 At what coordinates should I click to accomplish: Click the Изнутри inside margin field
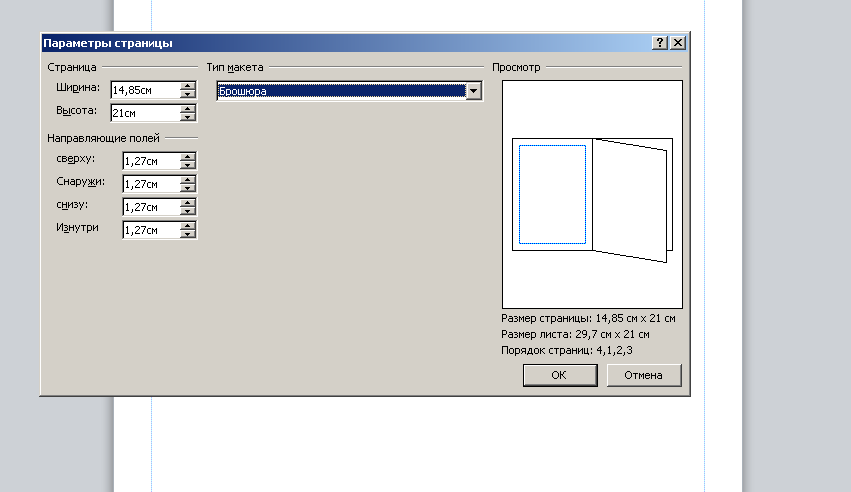tap(151, 230)
